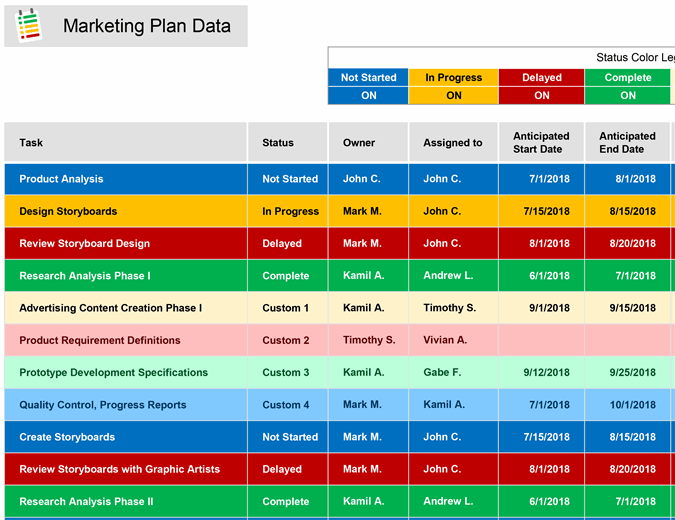Click the Complete legend color cell
This screenshot has width=675, height=520.
click(x=628, y=77)
